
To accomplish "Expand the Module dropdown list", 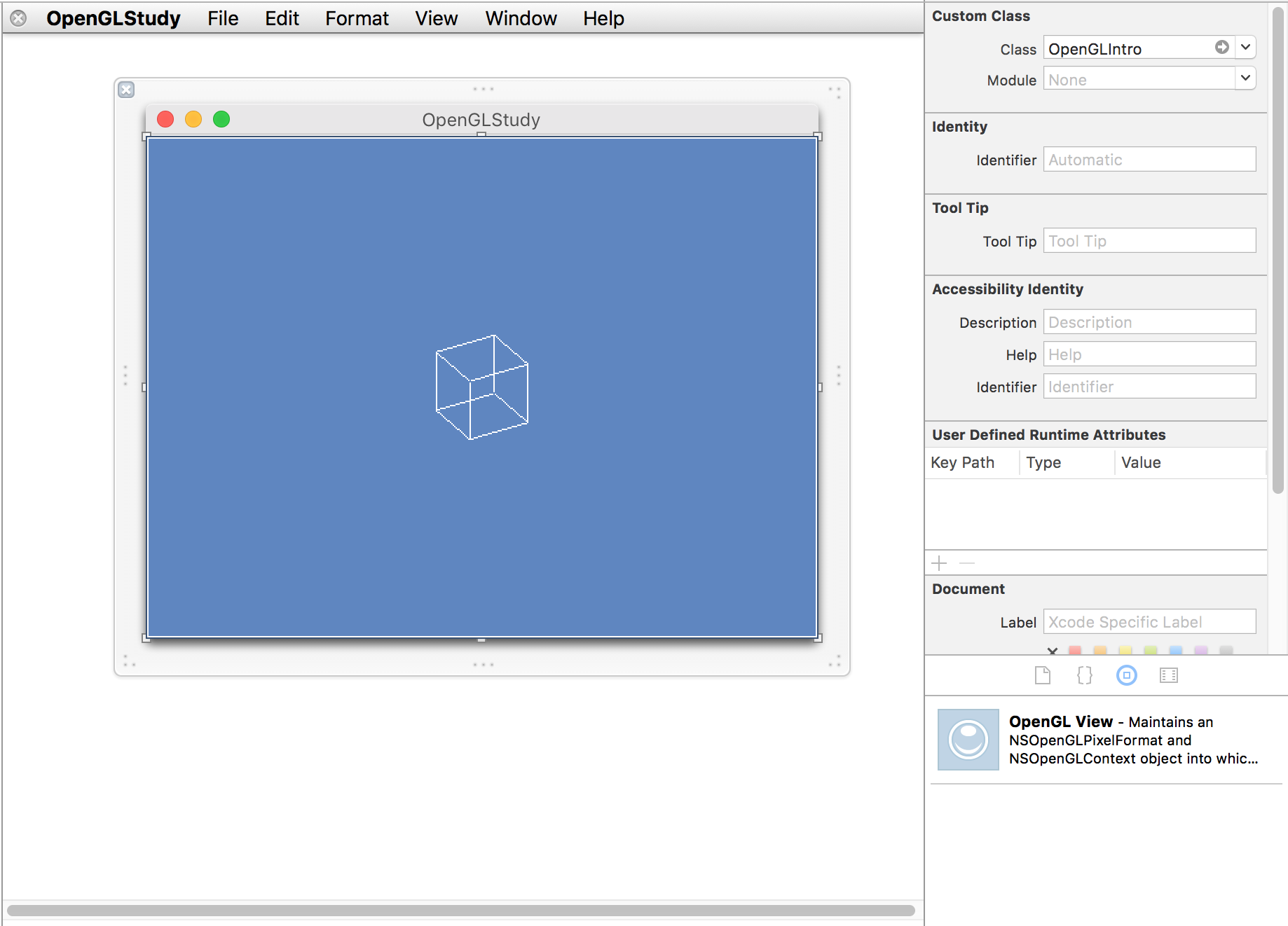I will coord(1245,78).
